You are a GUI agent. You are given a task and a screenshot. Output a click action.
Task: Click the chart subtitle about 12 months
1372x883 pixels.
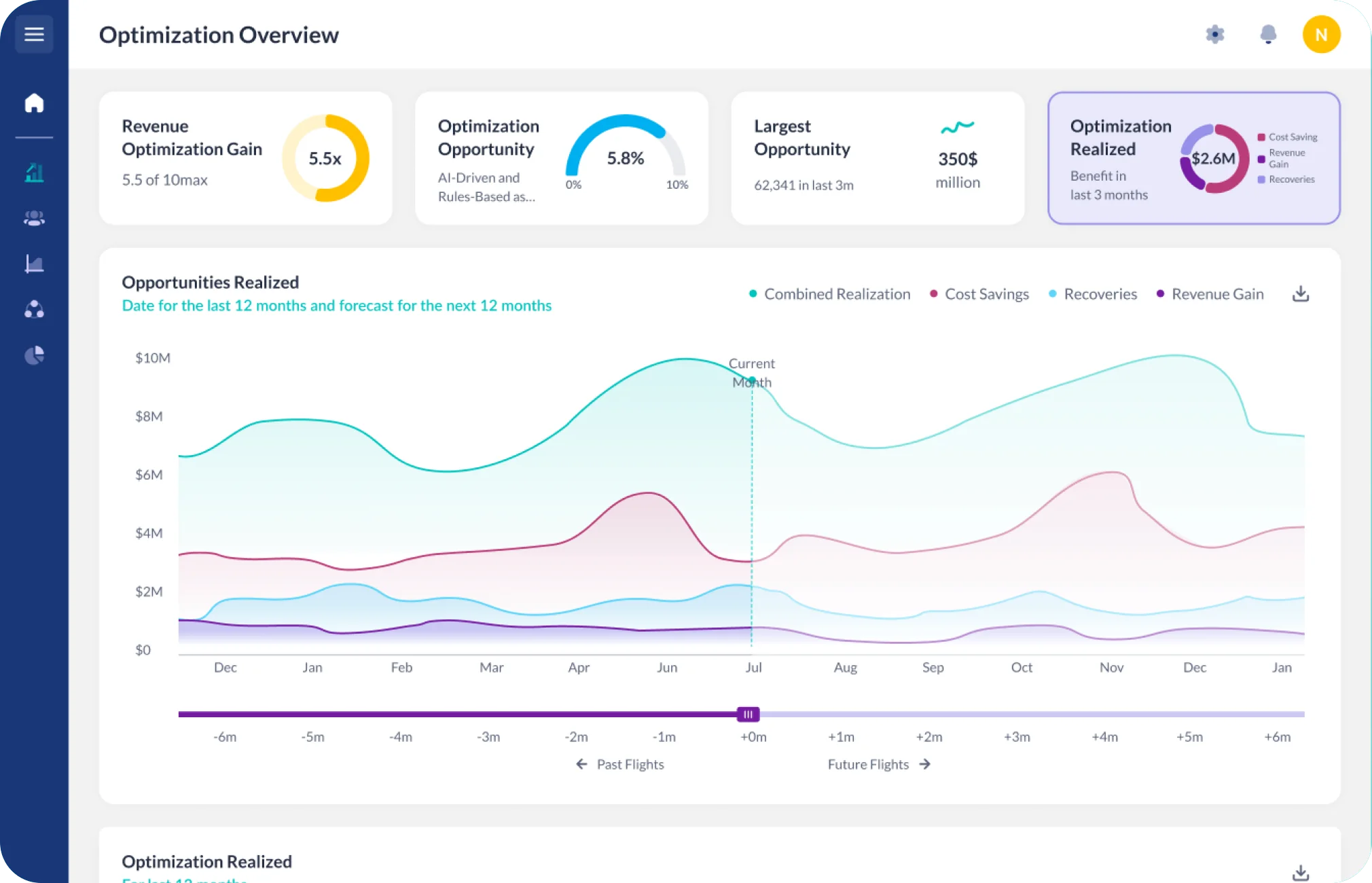point(337,306)
